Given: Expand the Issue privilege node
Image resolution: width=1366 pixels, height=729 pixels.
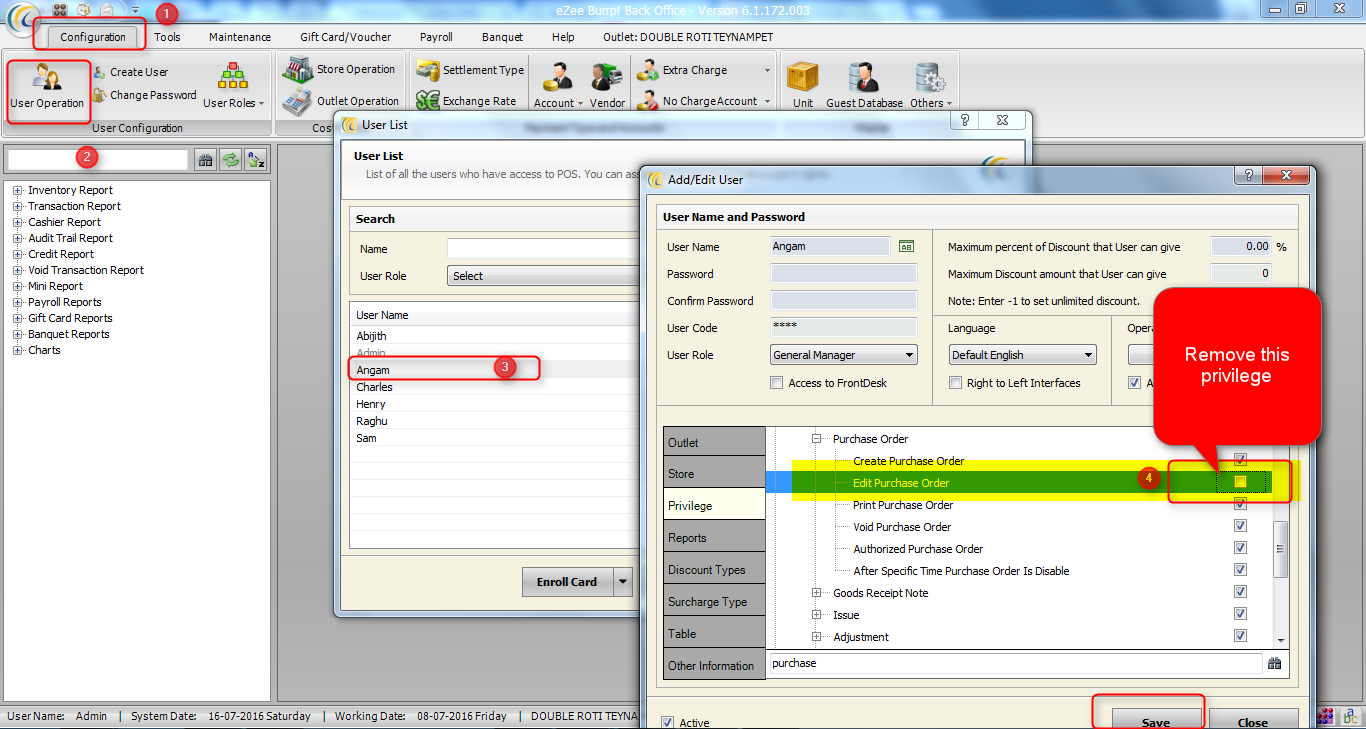Looking at the screenshot, I should tap(817, 615).
